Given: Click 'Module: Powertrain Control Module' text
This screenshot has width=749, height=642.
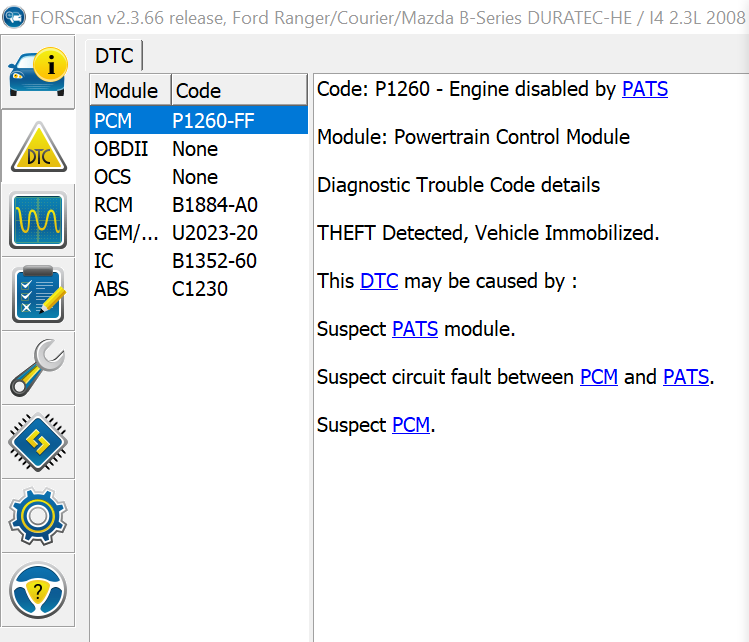Looking at the screenshot, I should pyautogui.click(x=473, y=137).
